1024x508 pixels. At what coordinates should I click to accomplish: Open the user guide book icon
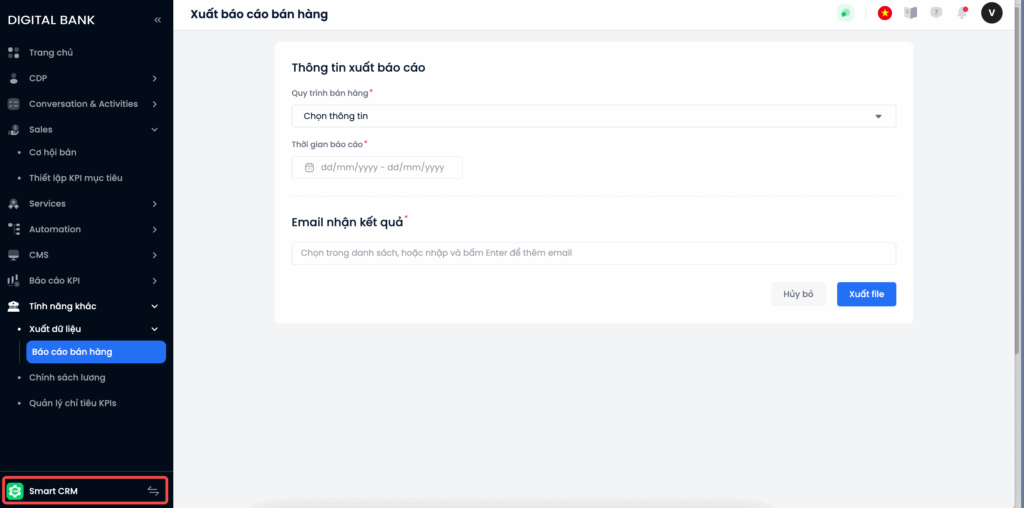[x=910, y=13]
